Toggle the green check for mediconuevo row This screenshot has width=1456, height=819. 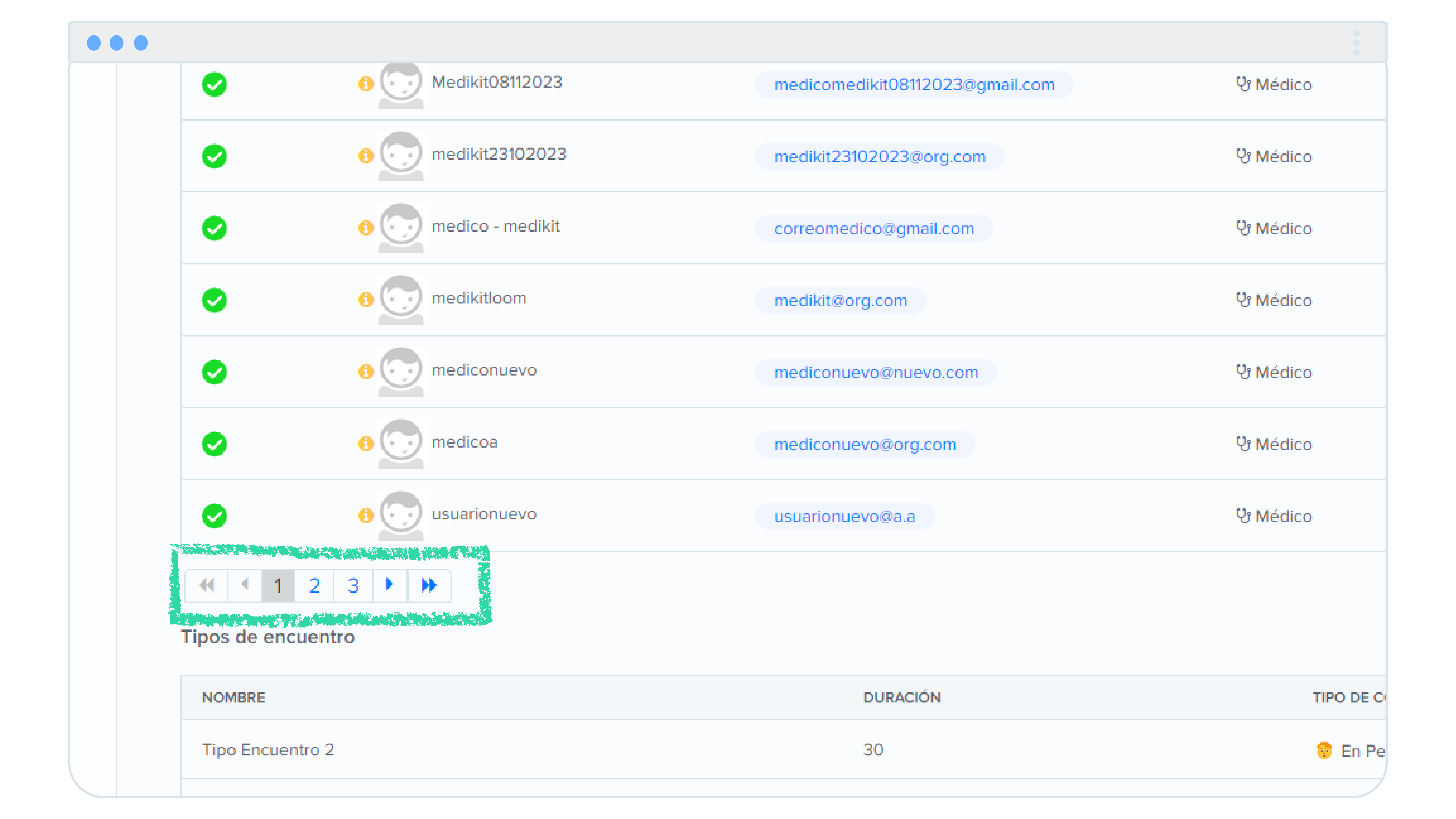[214, 373]
